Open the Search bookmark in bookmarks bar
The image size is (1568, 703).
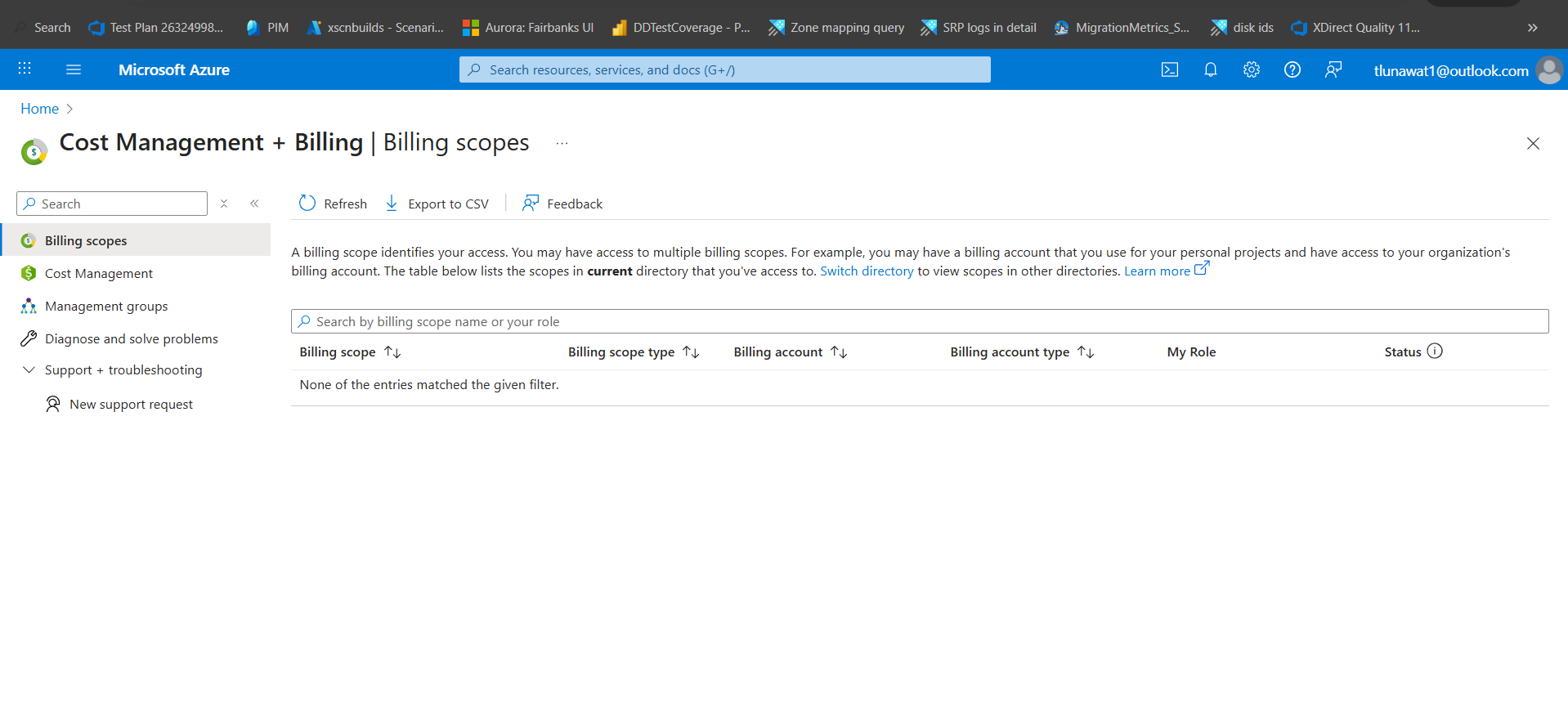coord(43,28)
